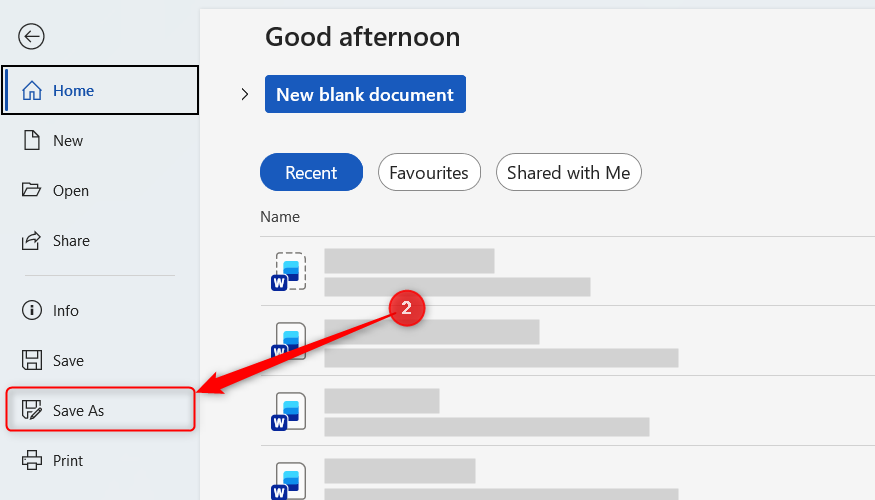The image size is (875, 500).
Task: Click the Save floppy disk icon
Action: coord(32,360)
